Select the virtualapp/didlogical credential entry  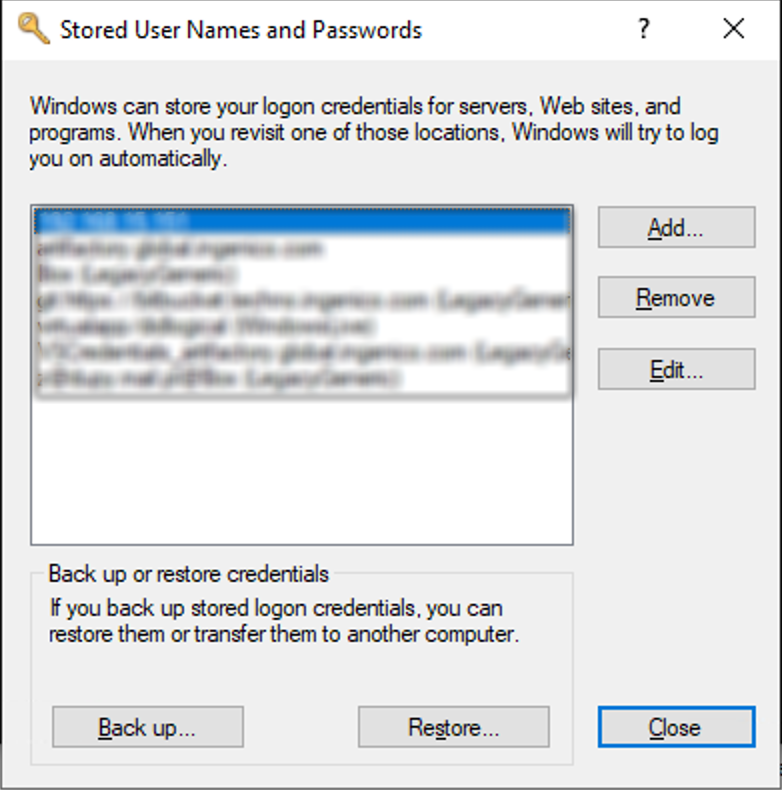click(206, 325)
